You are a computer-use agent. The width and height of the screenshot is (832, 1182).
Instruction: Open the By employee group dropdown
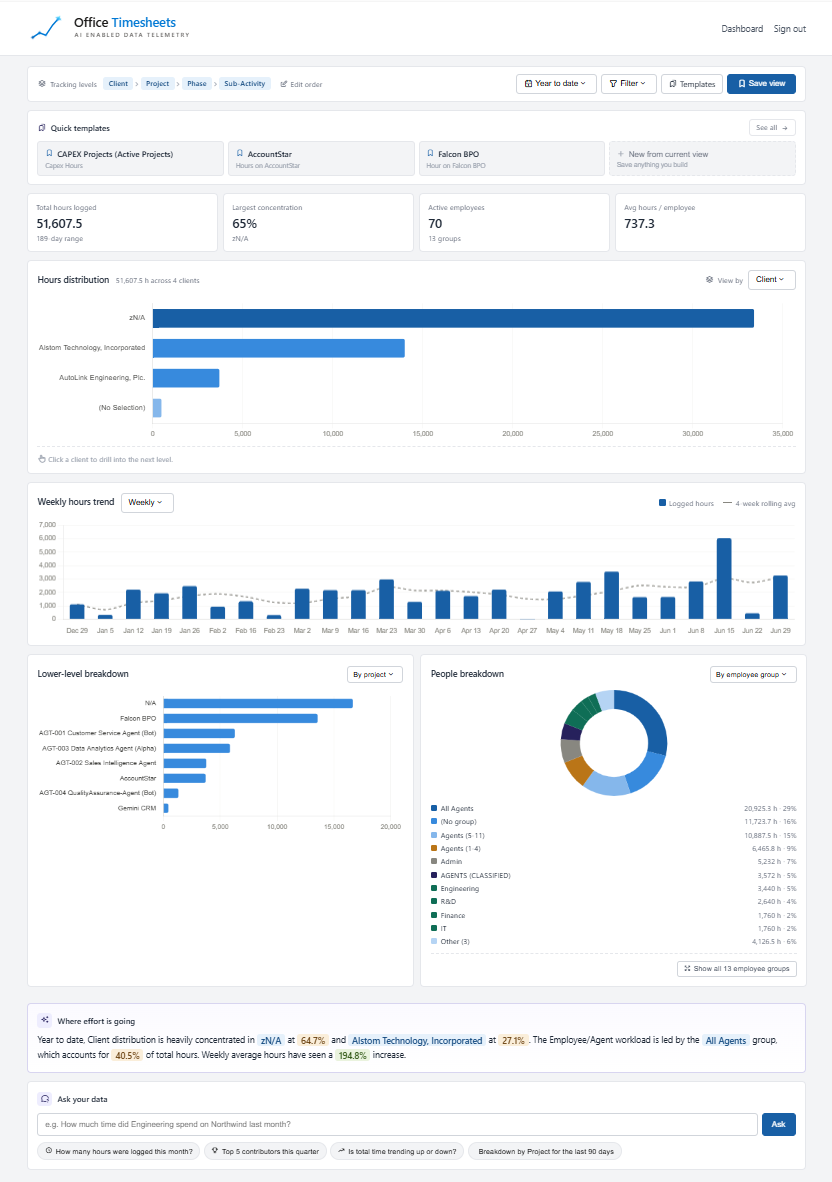[753, 674]
